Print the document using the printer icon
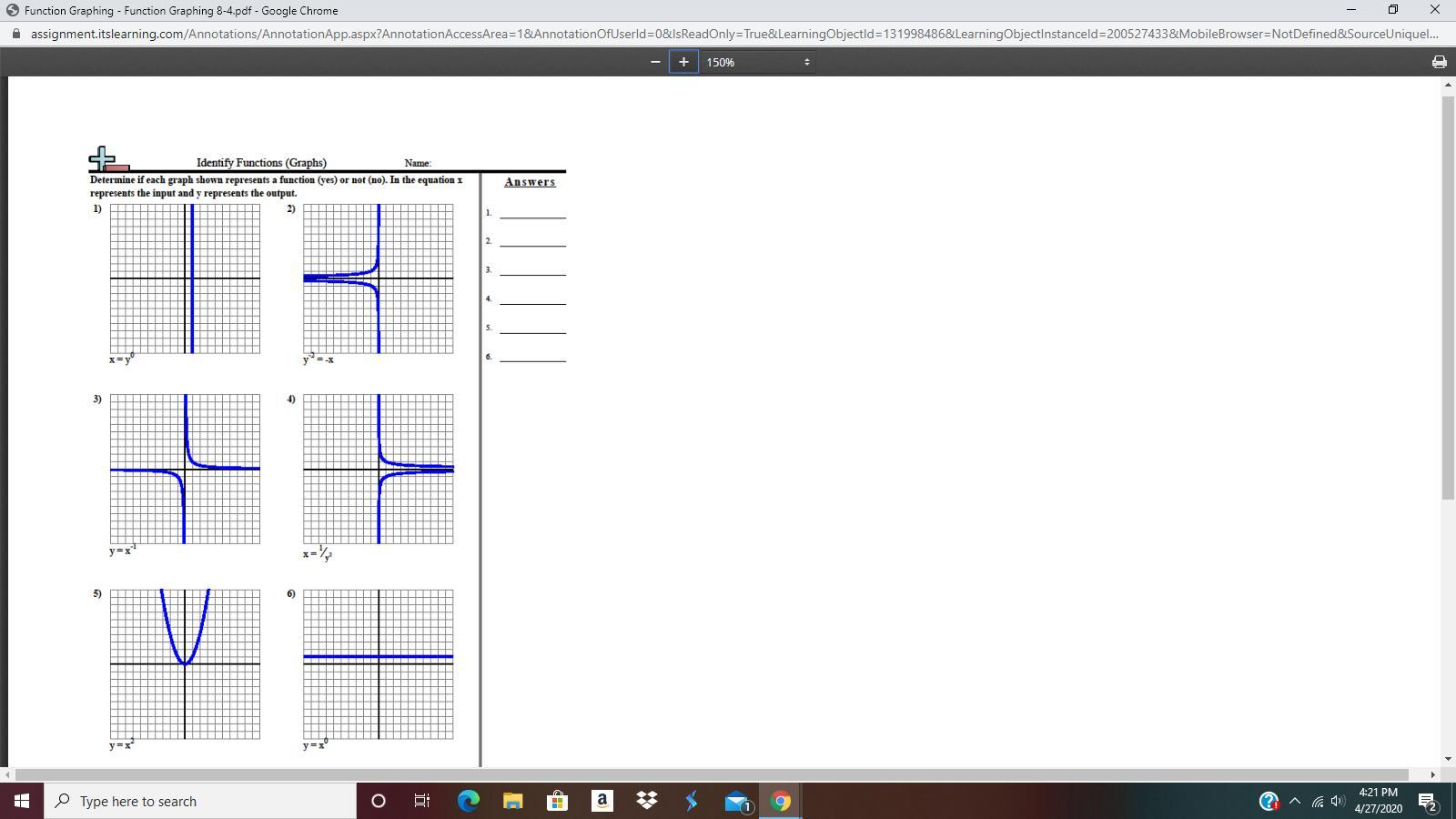 point(1439,62)
